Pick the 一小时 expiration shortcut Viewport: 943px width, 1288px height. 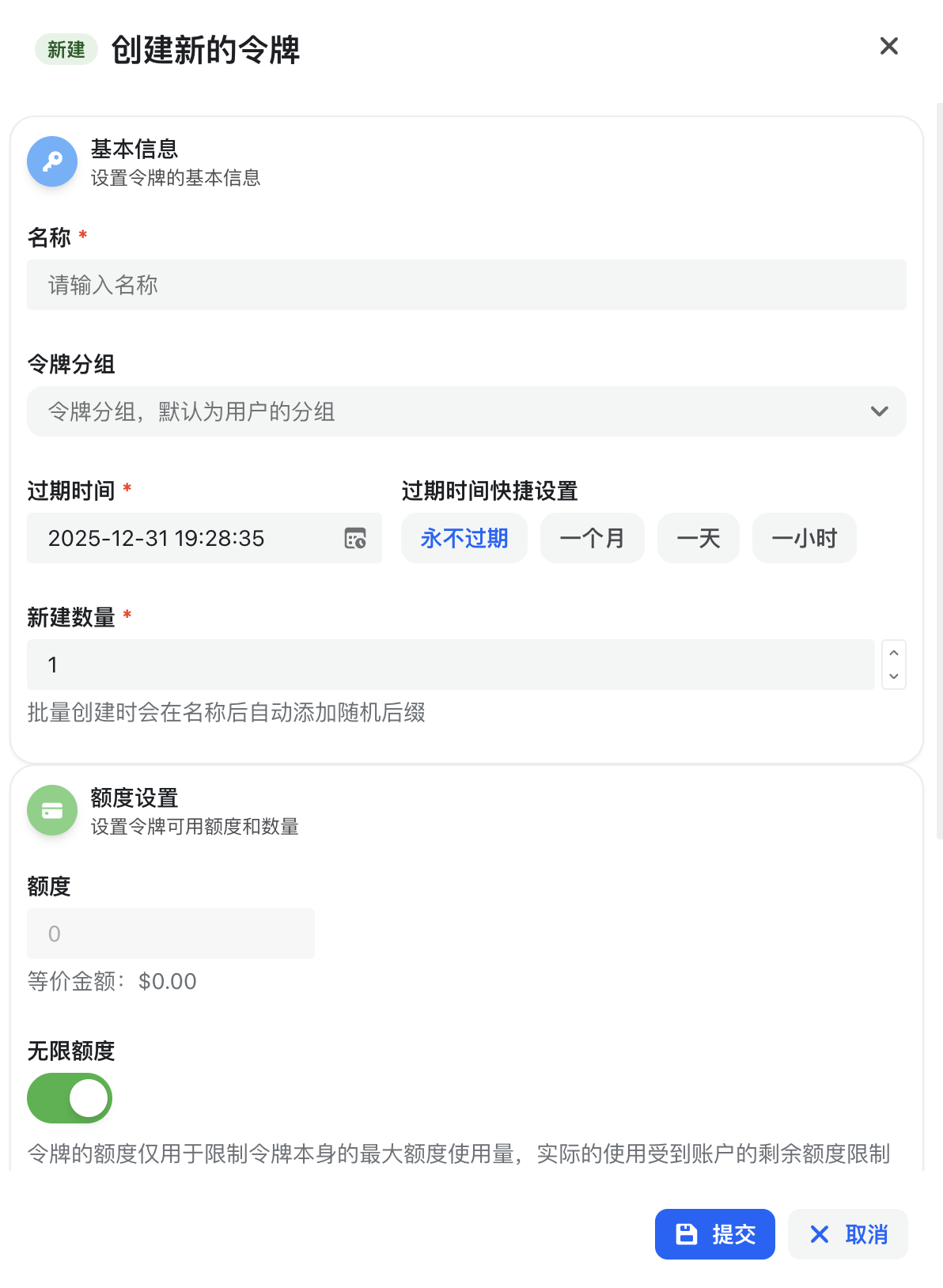[804, 538]
